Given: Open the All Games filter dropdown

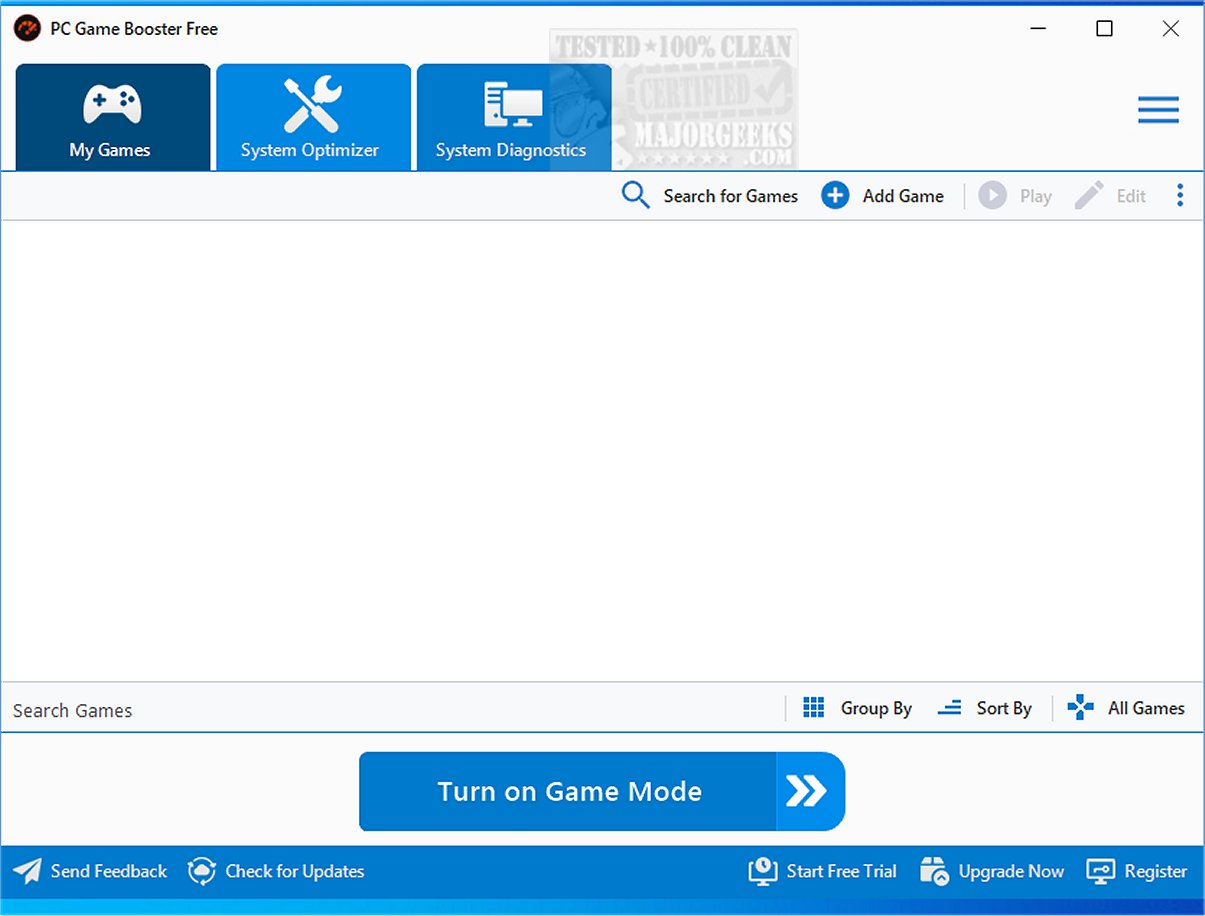Looking at the screenshot, I should [x=1146, y=708].
